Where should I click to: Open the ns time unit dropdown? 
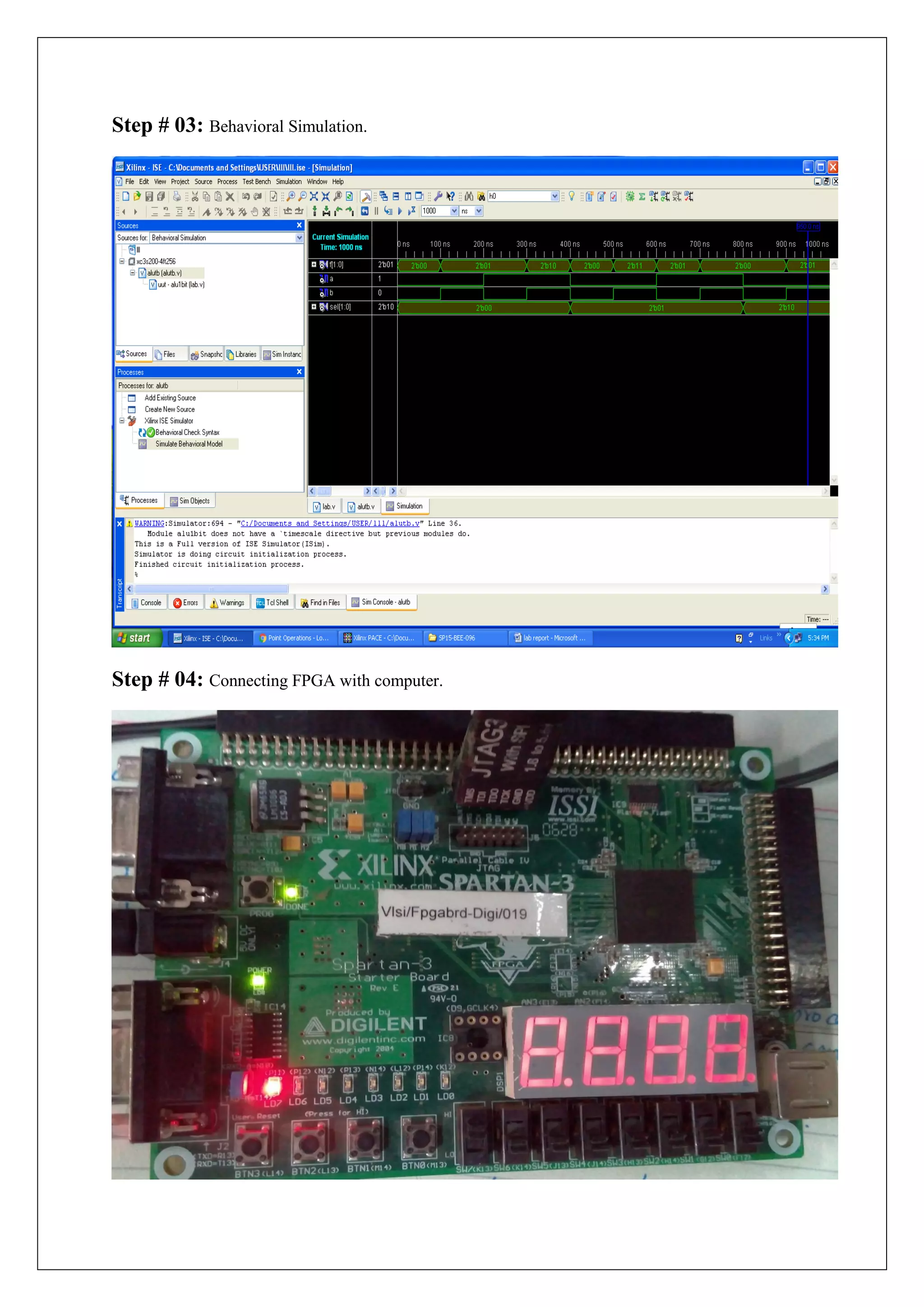479,211
